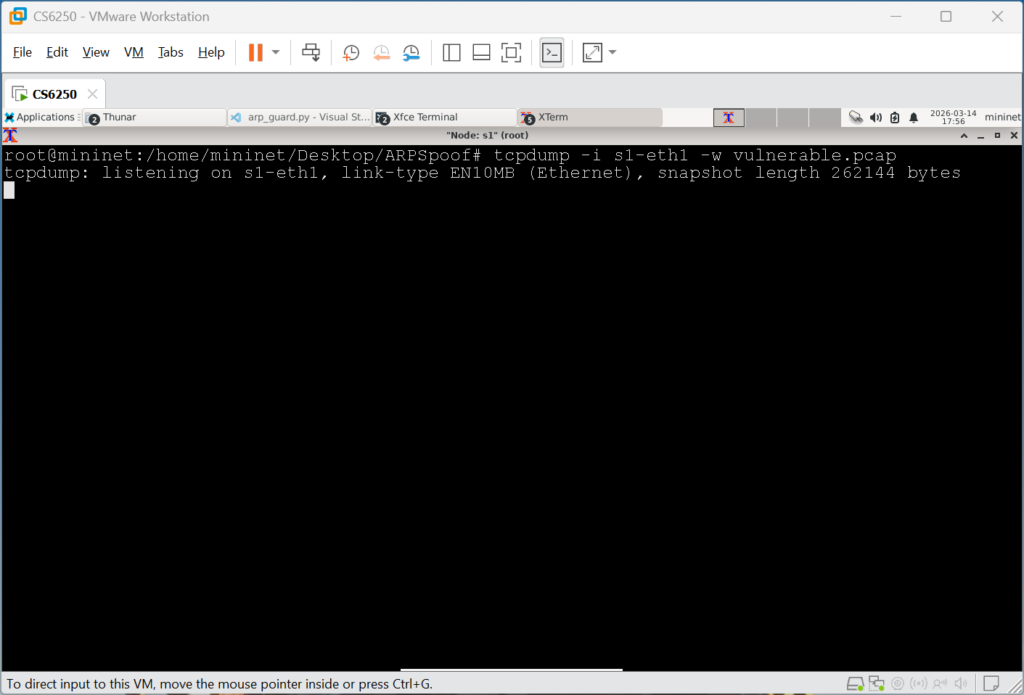Screen dimensions: 1024x695
Task: Switch to the Xfce Terminal taskbar button
Action: click(445, 118)
